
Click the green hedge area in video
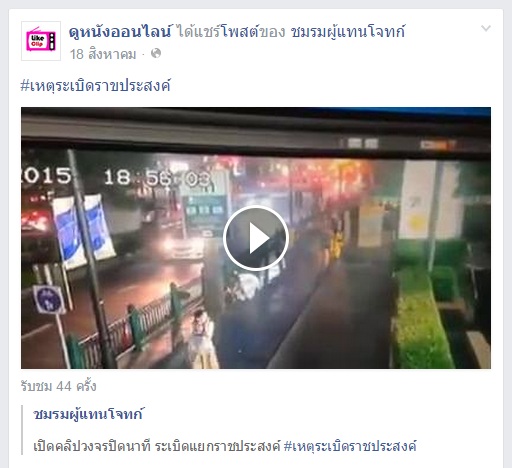423,320
